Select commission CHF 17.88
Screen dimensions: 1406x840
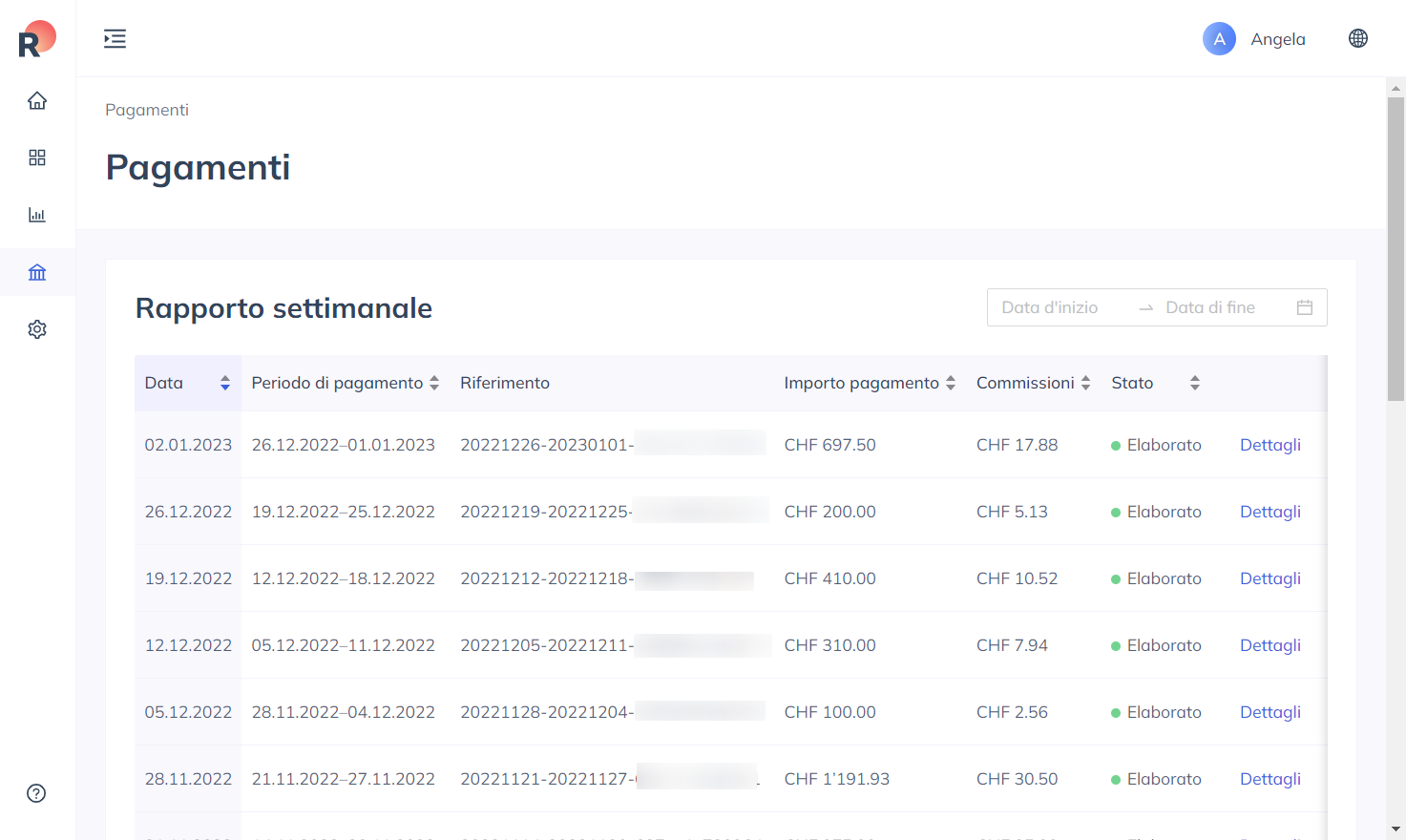click(1018, 445)
